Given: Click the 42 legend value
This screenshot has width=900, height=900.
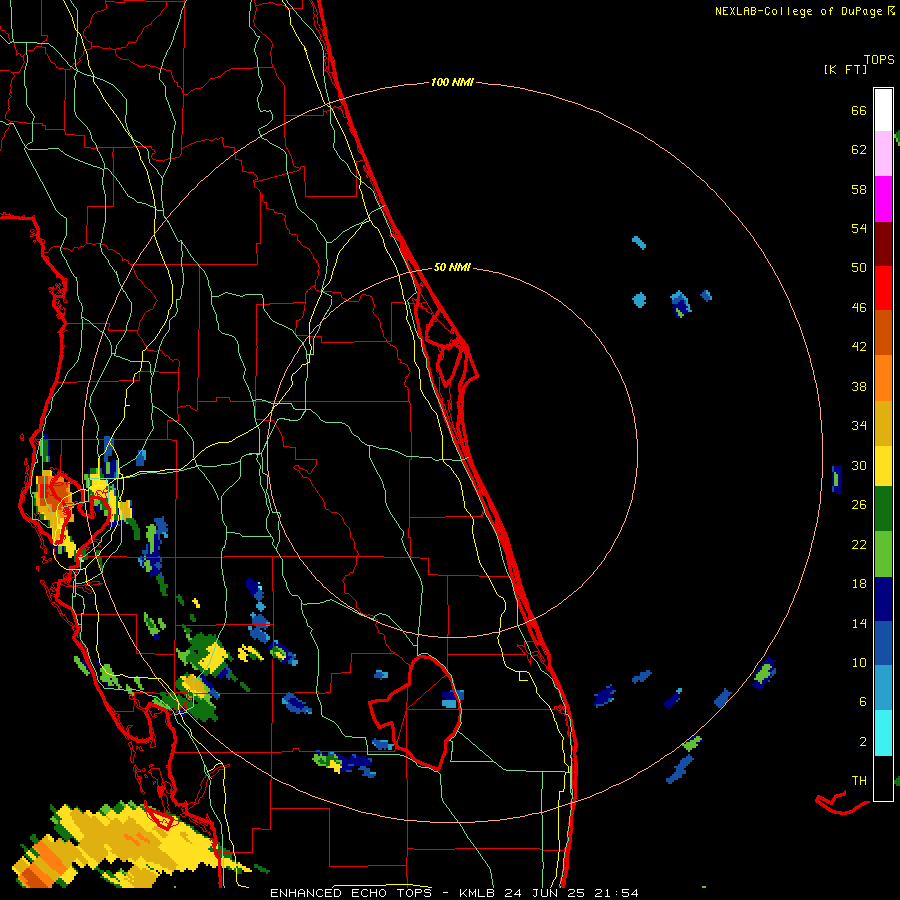Looking at the screenshot, I should click(x=859, y=347).
